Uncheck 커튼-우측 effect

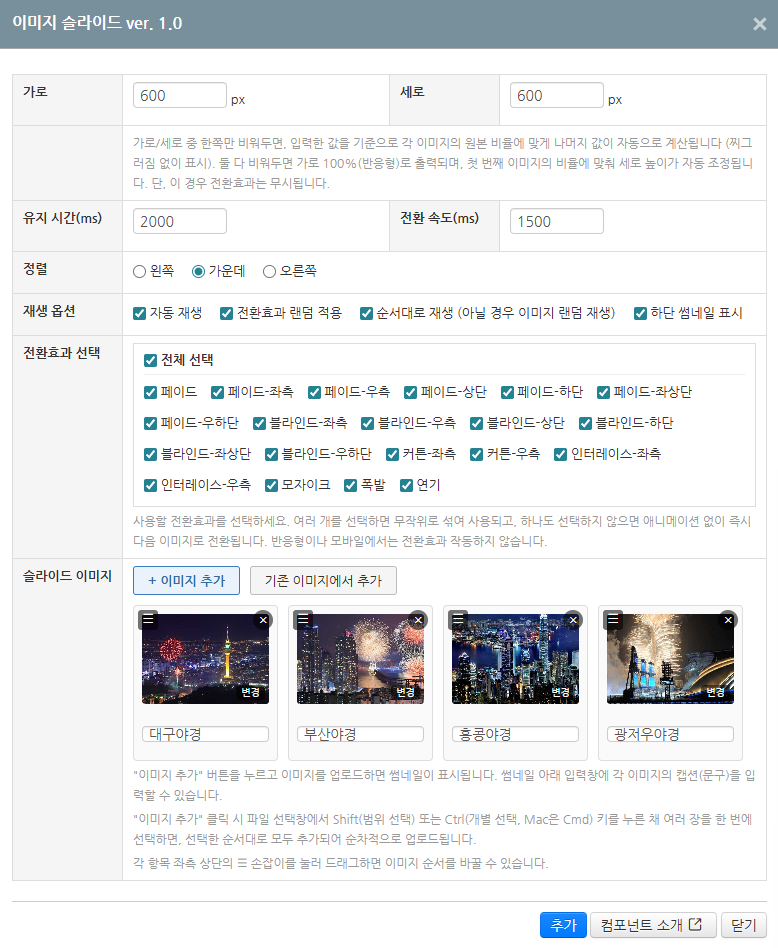476,454
